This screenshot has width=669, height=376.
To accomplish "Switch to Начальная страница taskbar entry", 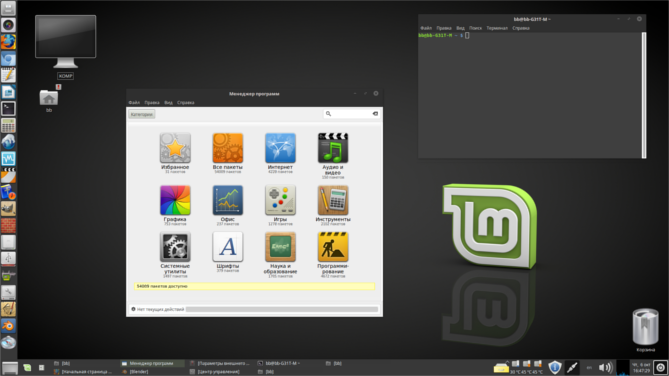I will [83, 372].
